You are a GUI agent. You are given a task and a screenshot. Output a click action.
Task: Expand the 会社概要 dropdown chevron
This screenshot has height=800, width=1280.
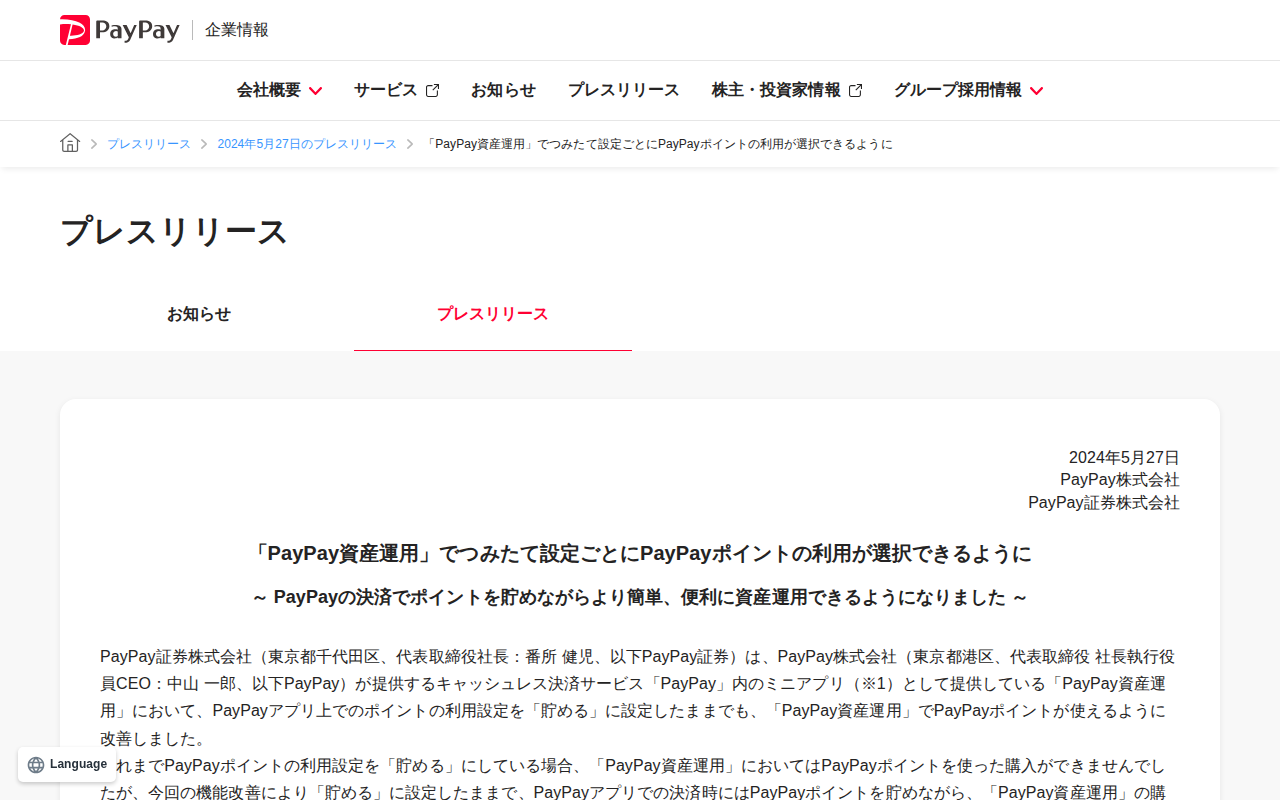(x=315, y=91)
